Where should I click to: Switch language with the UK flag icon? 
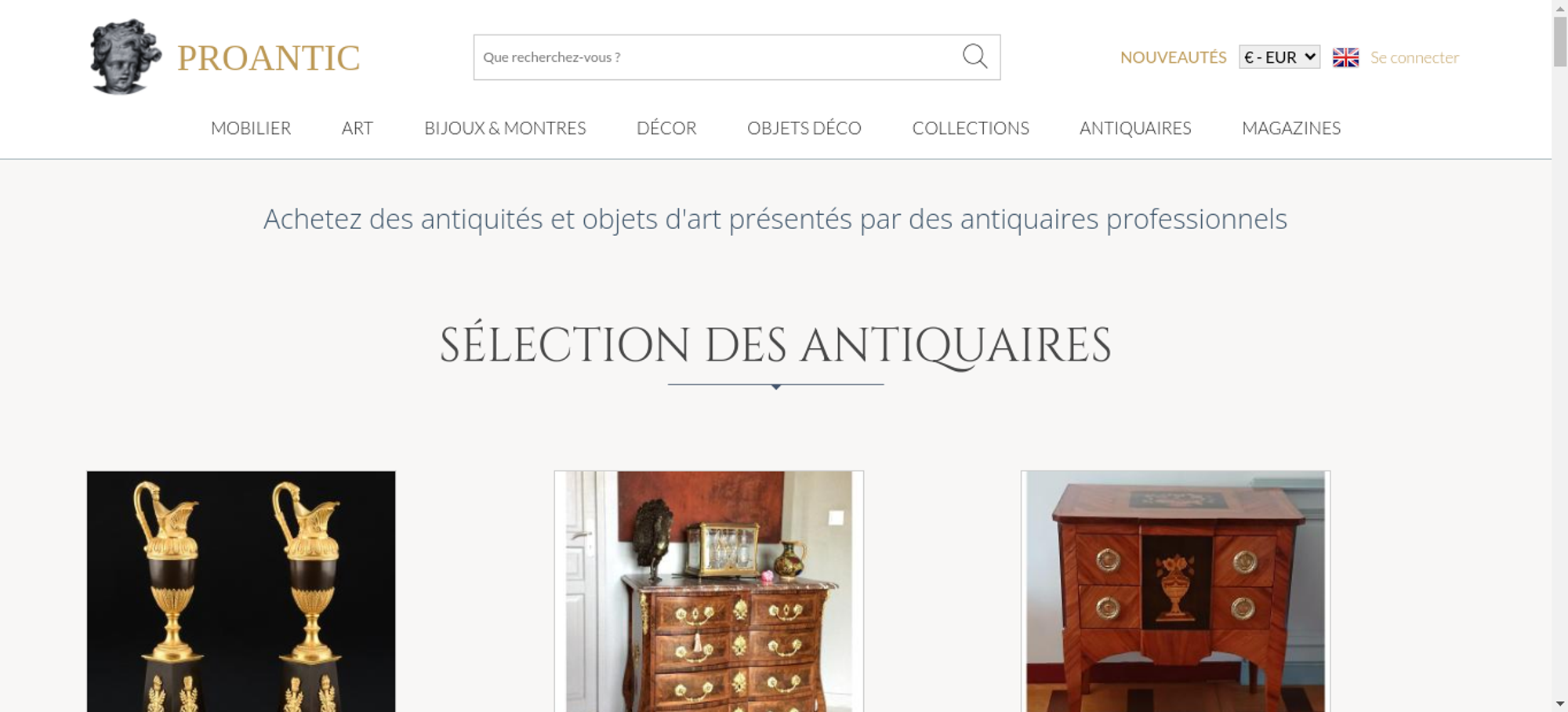[1345, 57]
